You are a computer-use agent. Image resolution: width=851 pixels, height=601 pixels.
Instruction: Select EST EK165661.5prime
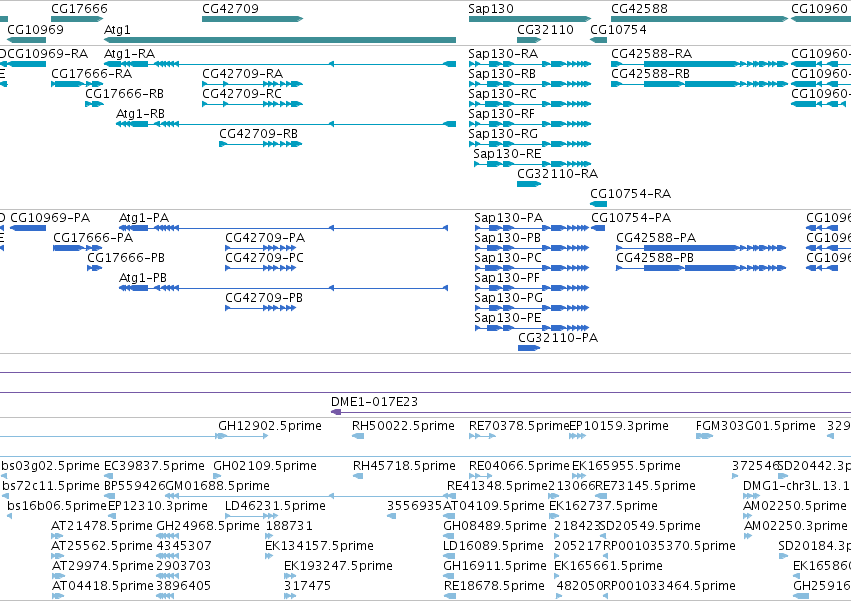tap(608, 566)
